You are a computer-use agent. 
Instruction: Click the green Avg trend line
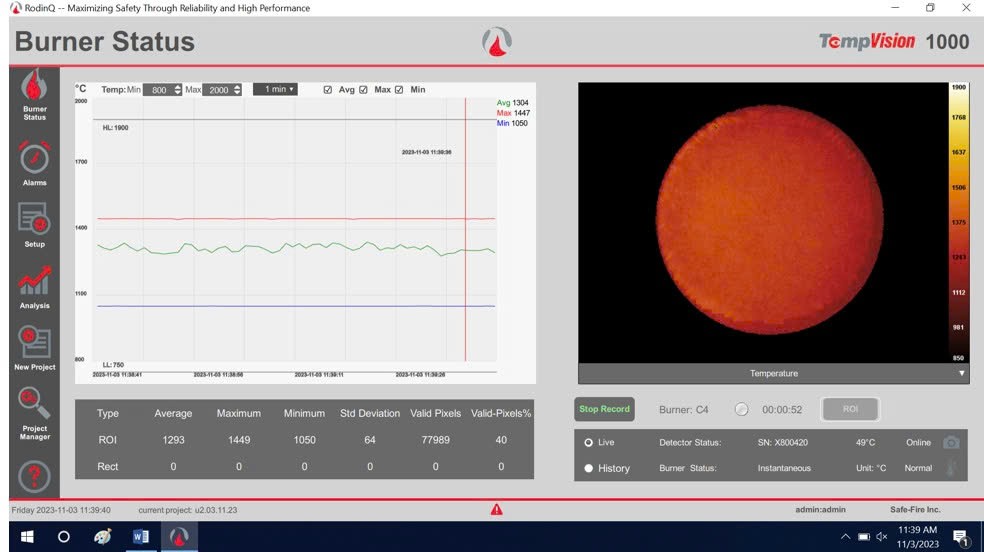point(296,248)
